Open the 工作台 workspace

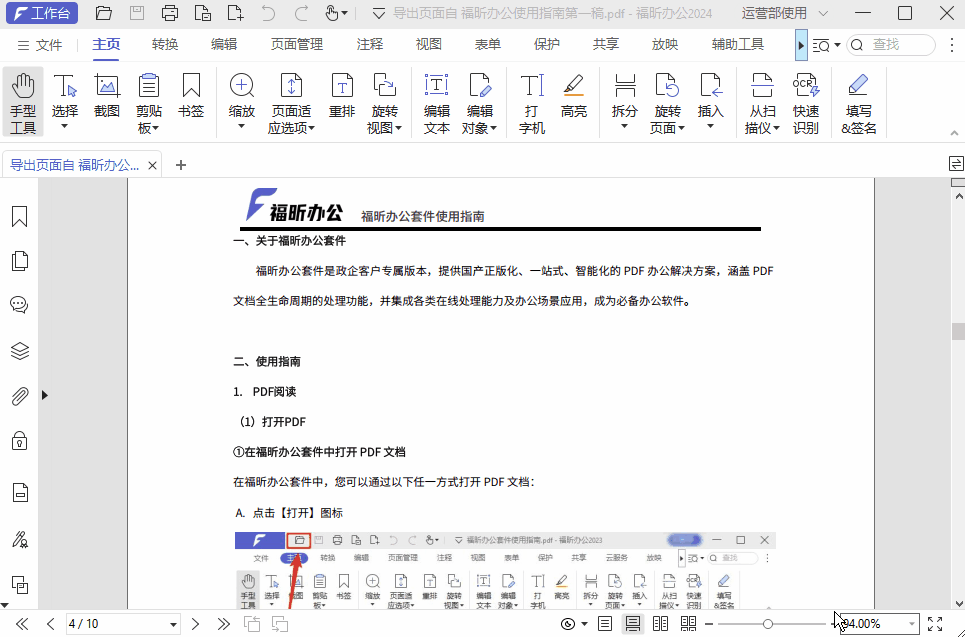42,13
